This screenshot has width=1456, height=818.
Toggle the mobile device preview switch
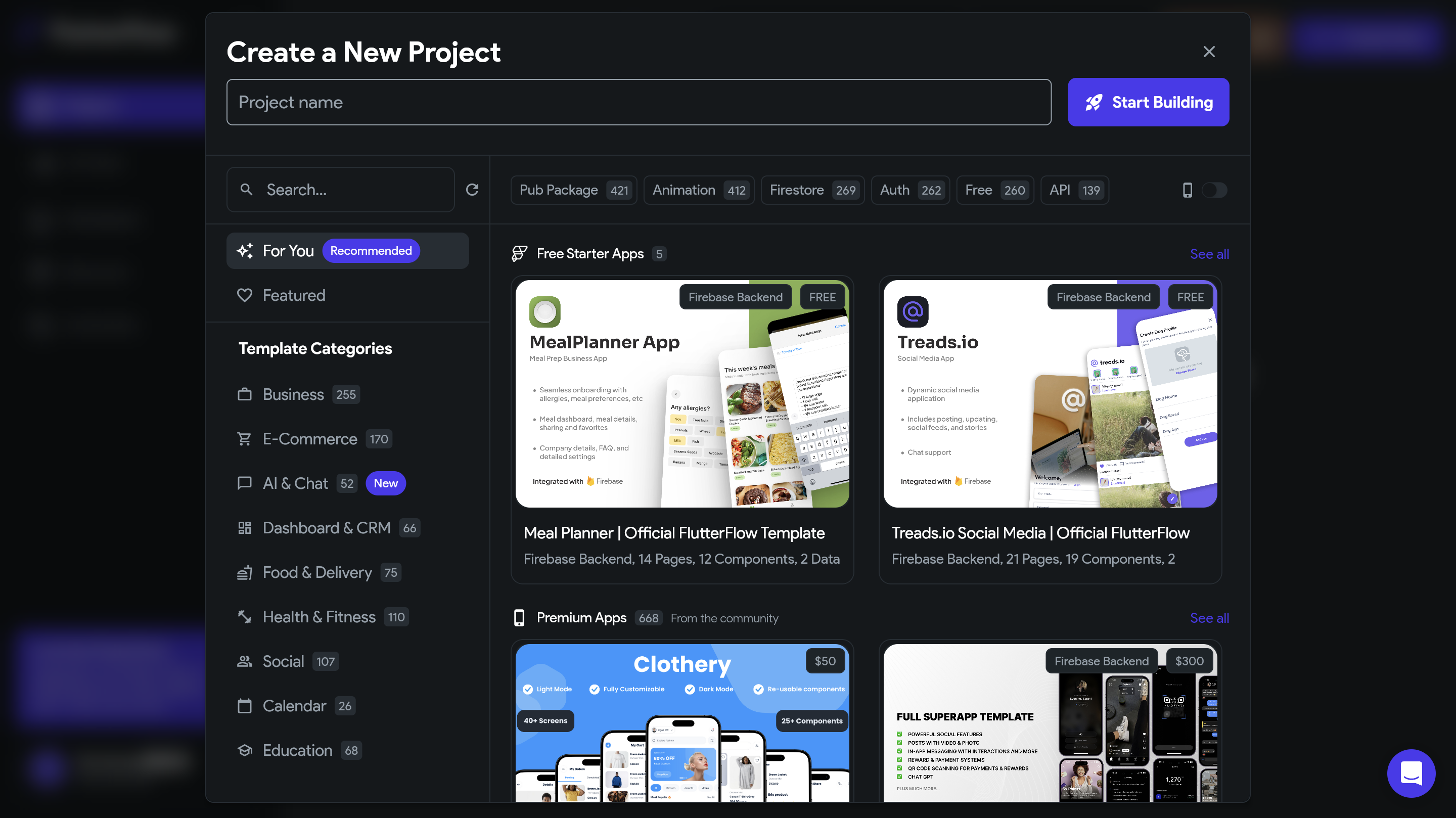(x=1213, y=190)
